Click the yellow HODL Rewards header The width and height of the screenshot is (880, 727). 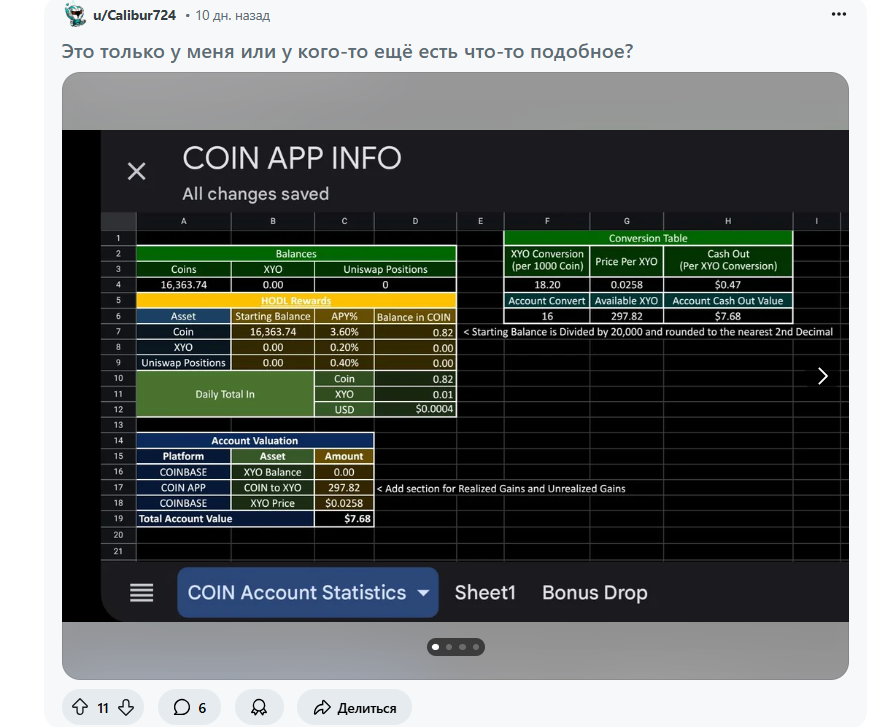click(x=296, y=300)
